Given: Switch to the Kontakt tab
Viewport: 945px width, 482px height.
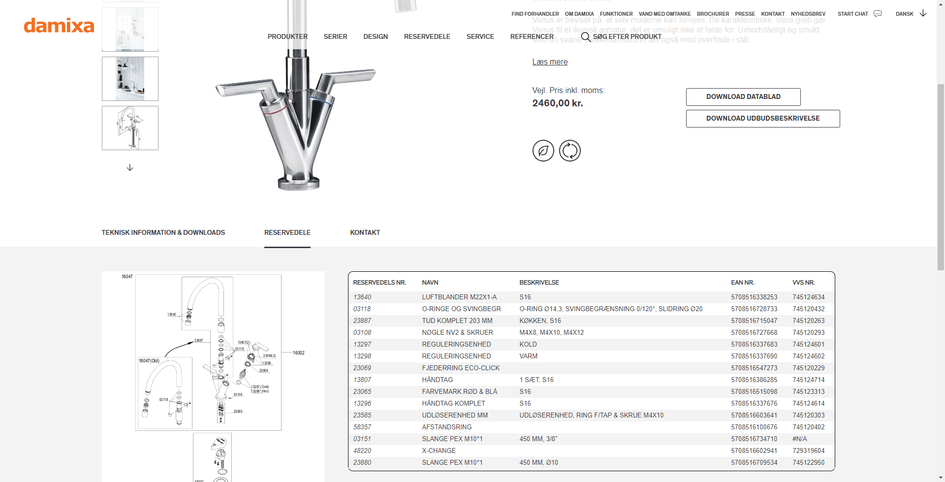Looking at the screenshot, I should [x=365, y=233].
